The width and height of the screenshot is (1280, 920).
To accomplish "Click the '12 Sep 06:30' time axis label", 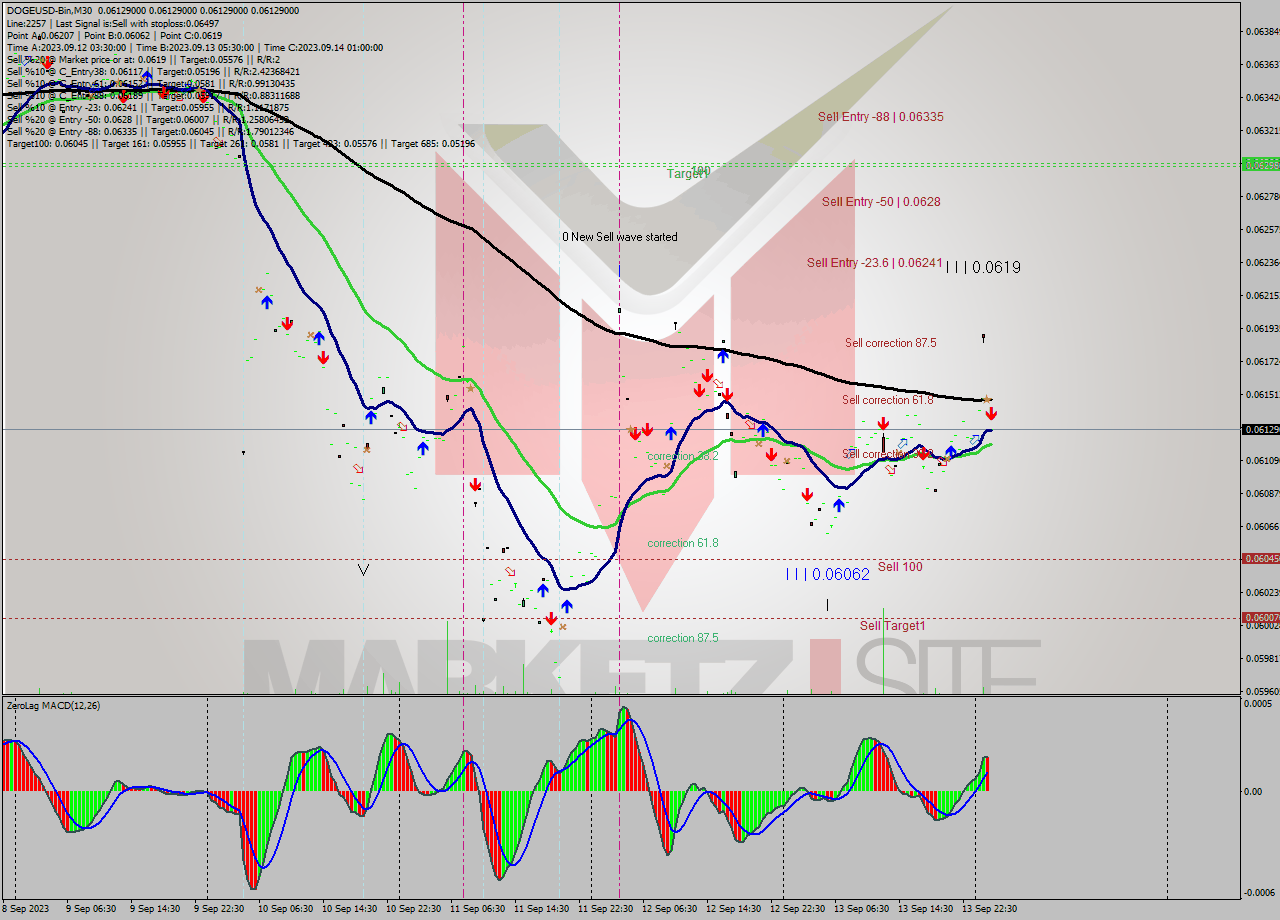I will 669,909.
